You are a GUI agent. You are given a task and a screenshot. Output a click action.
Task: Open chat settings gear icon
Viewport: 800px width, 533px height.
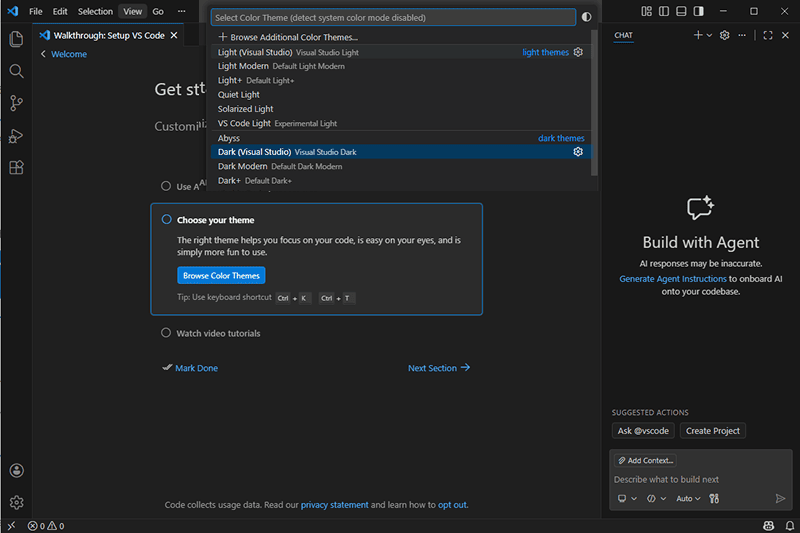724,35
